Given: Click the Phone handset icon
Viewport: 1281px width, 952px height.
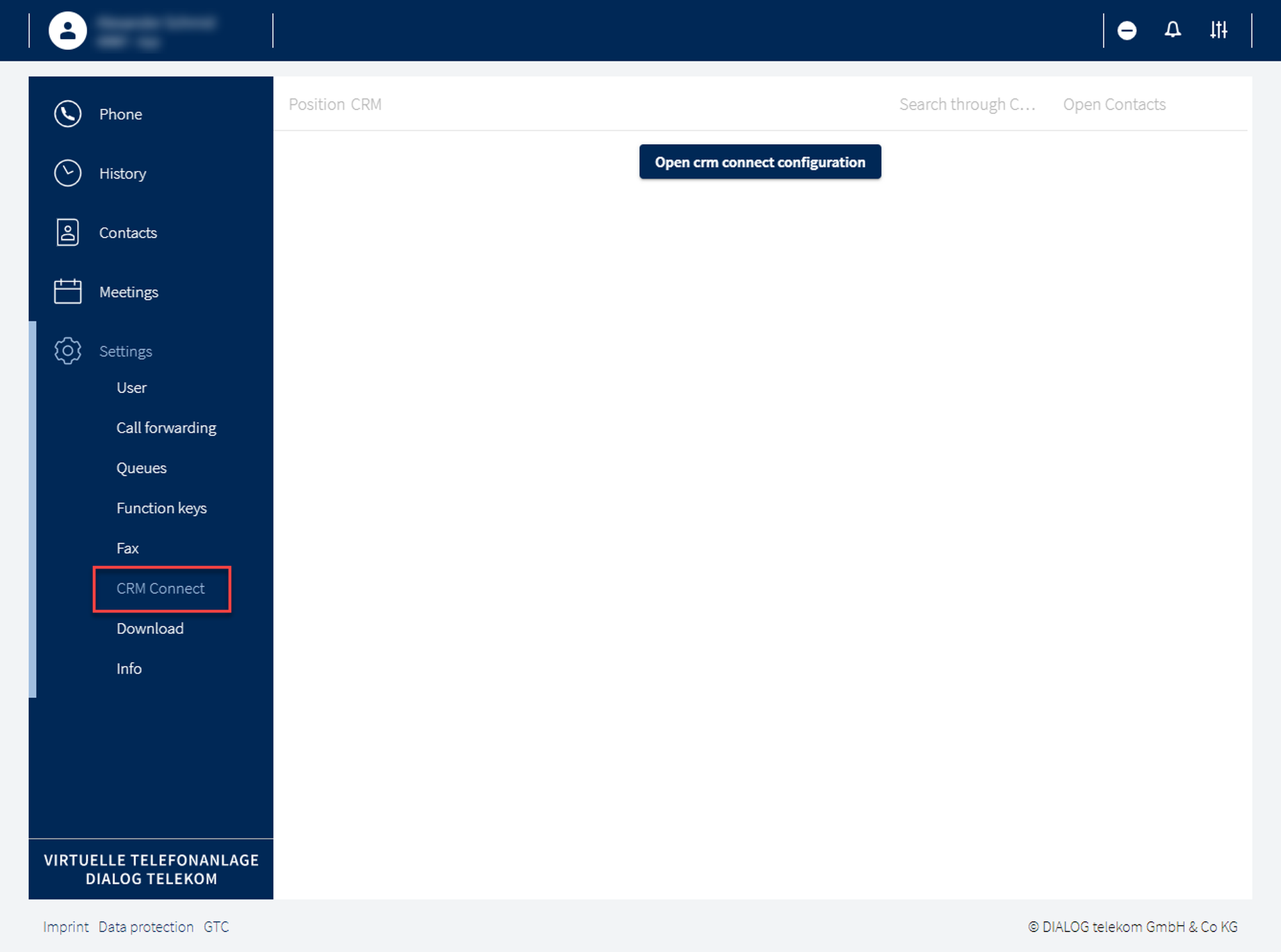Looking at the screenshot, I should tap(67, 114).
